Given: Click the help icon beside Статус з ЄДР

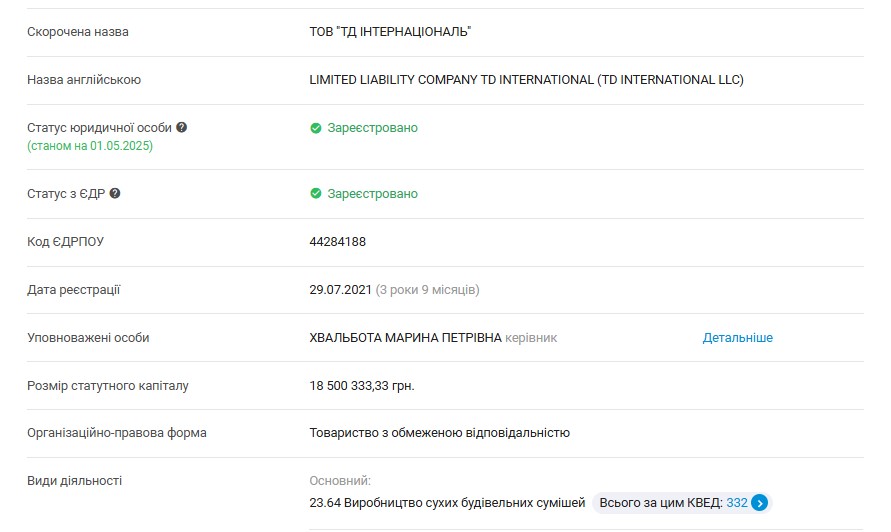Looking at the screenshot, I should (x=115, y=193).
